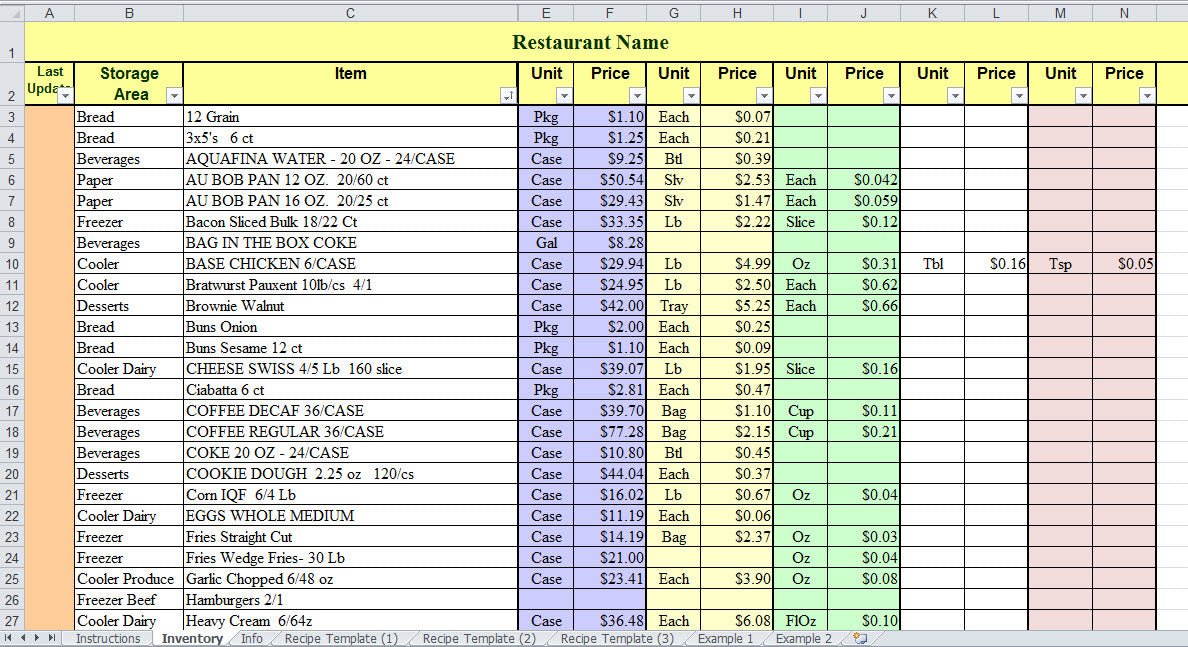Click the 'FlOz' unit cell
The image size is (1188, 647).
pyautogui.click(x=800, y=620)
